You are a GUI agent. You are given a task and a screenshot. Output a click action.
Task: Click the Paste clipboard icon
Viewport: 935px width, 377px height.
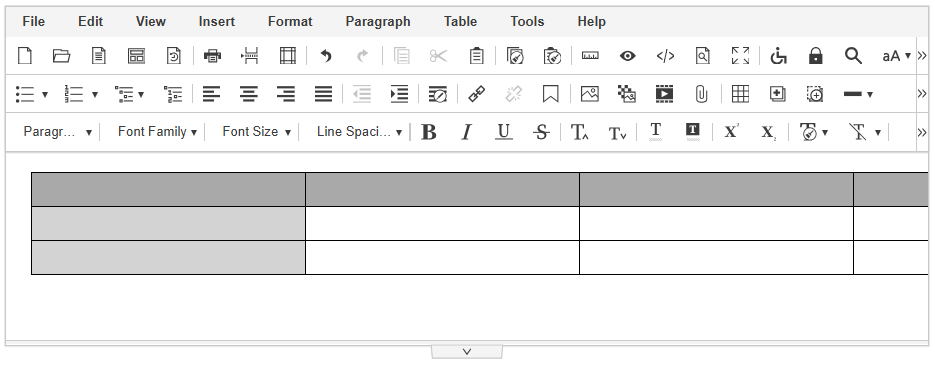tap(476, 56)
